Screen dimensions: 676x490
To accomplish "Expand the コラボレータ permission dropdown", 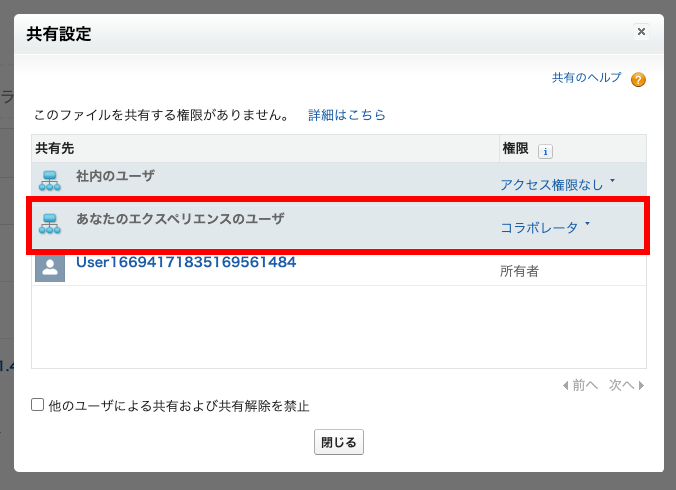I will pos(545,227).
